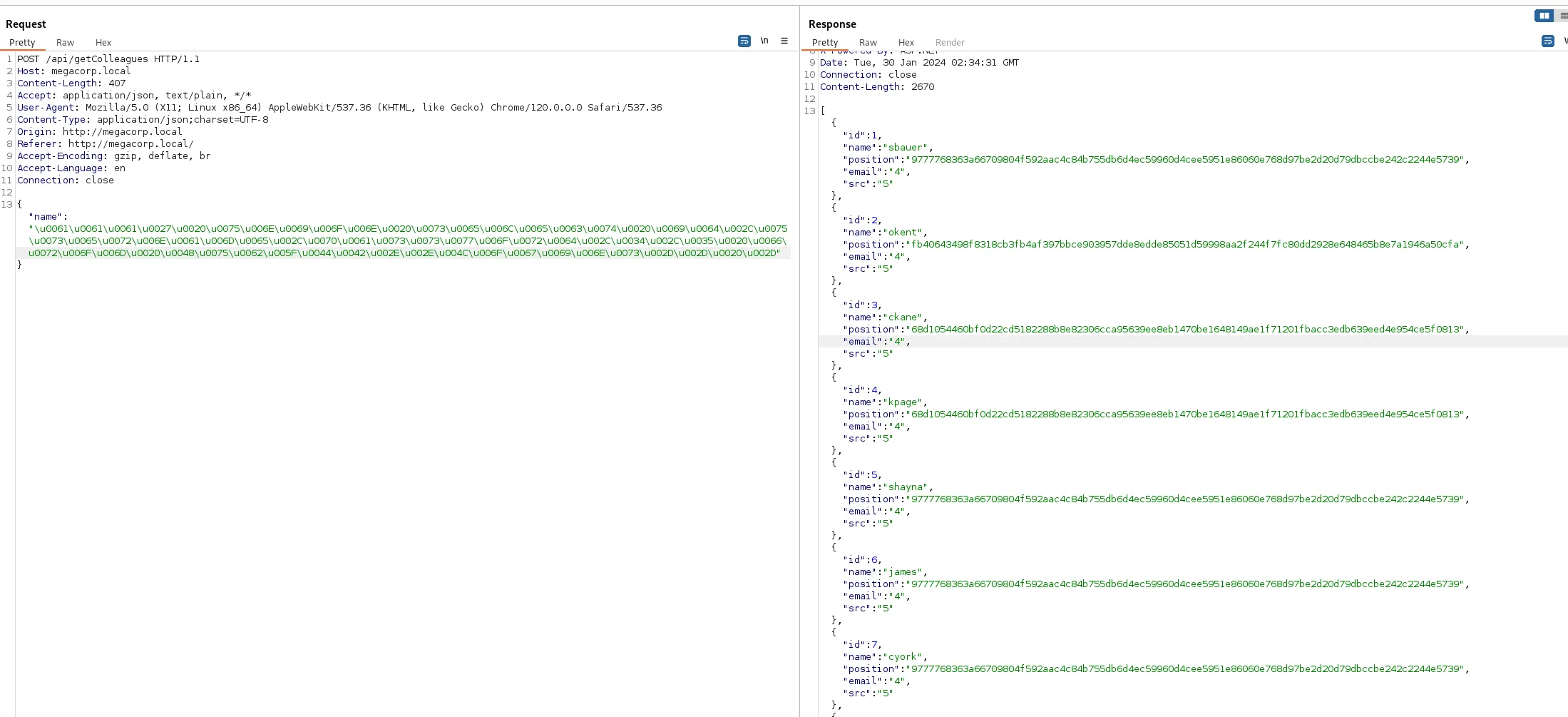Toggle word wrap in Response panel
This screenshot has height=717, width=1568.
(x=1547, y=41)
